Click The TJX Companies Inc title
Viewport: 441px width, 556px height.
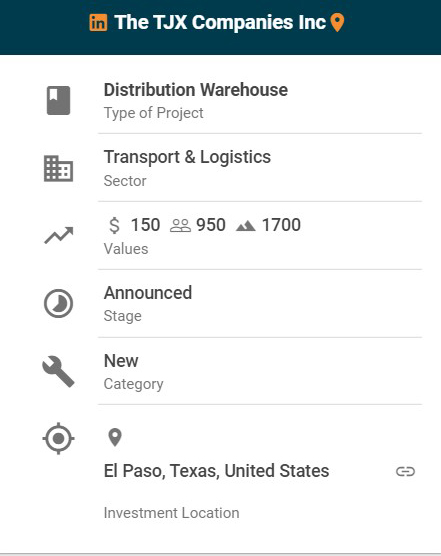click(220, 22)
